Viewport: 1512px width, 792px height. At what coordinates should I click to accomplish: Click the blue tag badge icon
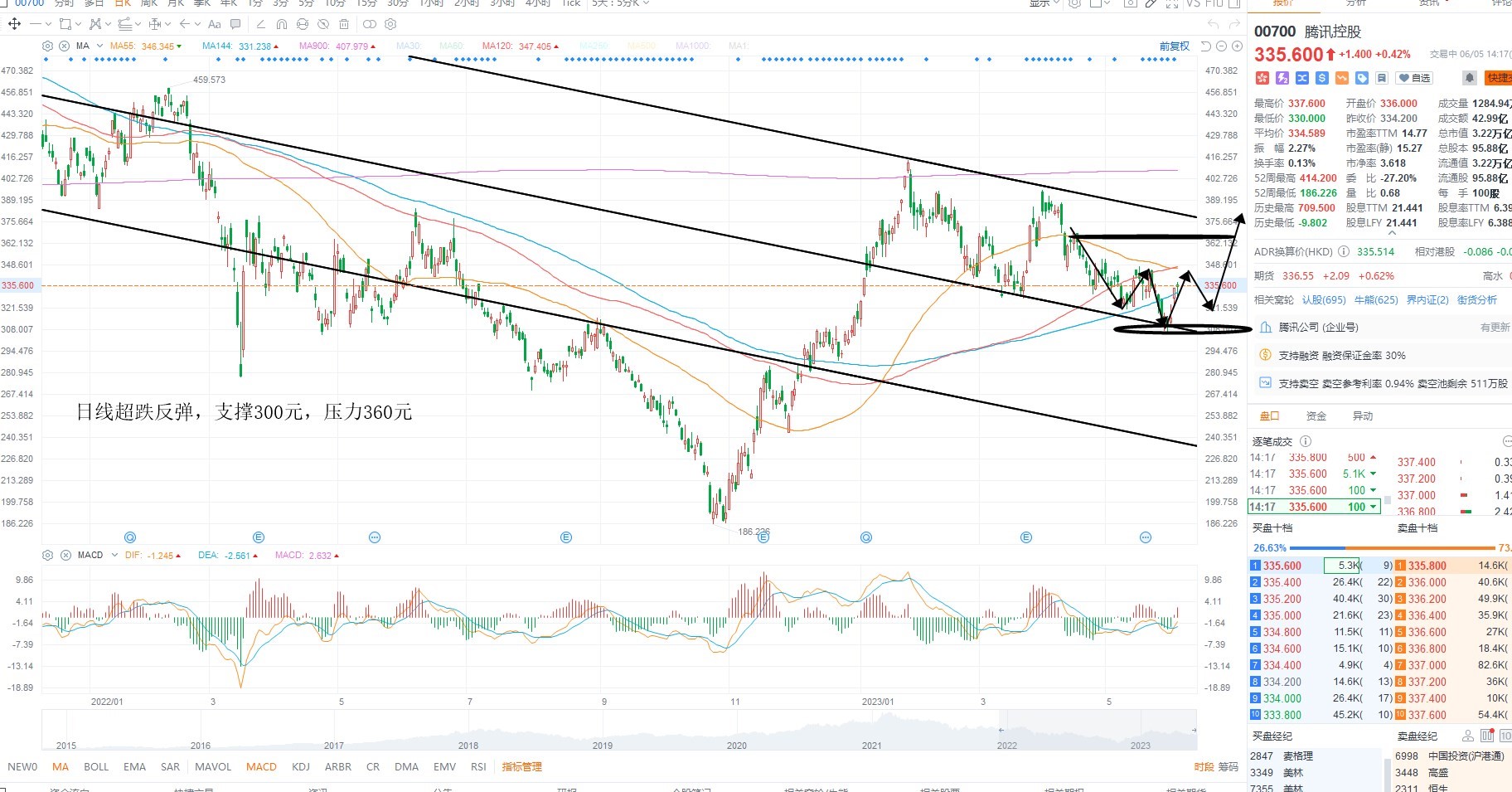1362,78
